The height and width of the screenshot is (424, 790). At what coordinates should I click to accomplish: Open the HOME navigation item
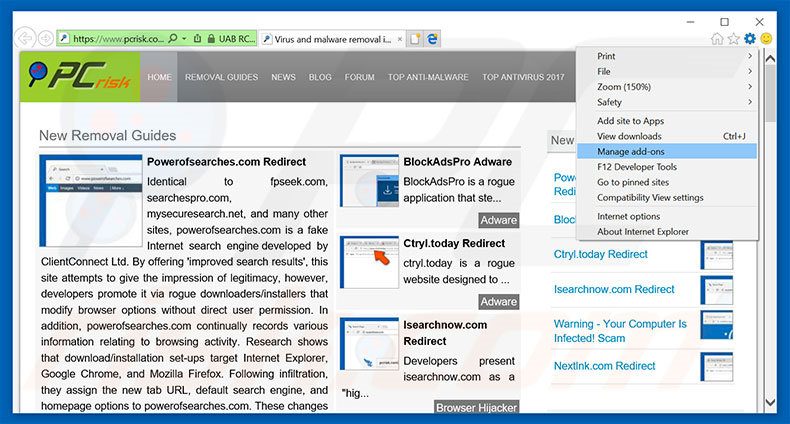[x=159, y=77]
